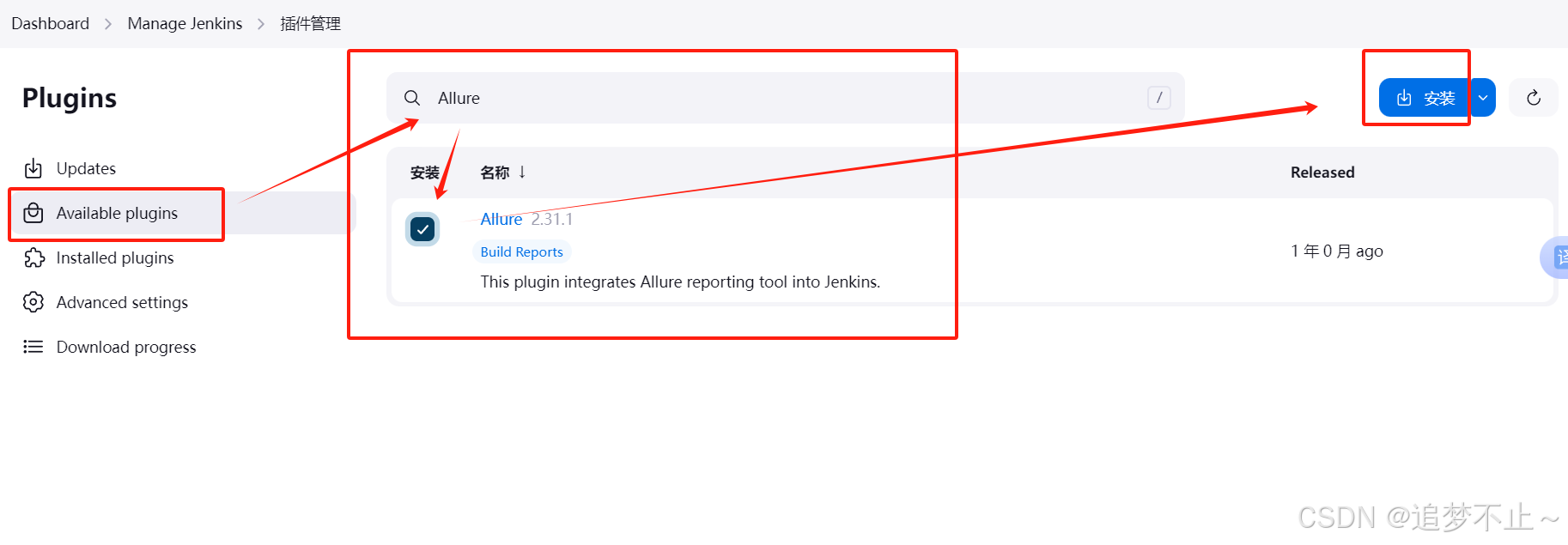Open the Updates section
1568x545 pixels.
click(86, 168)
